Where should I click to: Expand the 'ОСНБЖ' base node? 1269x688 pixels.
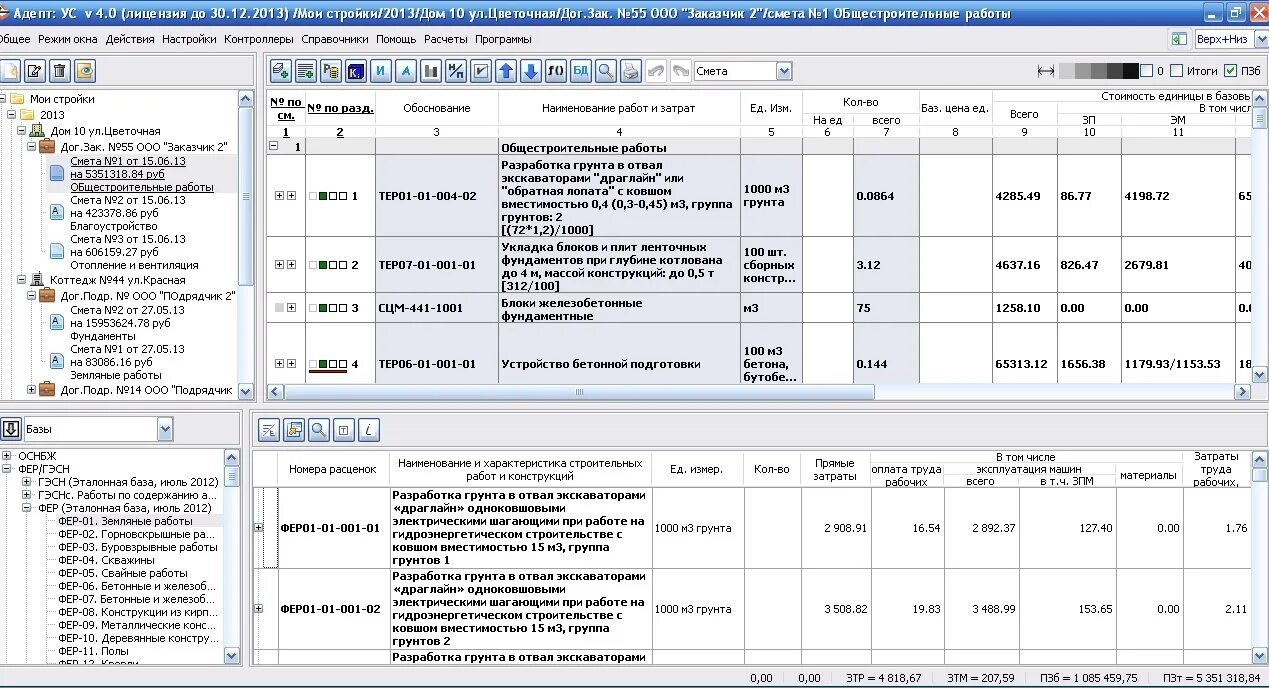7,455
